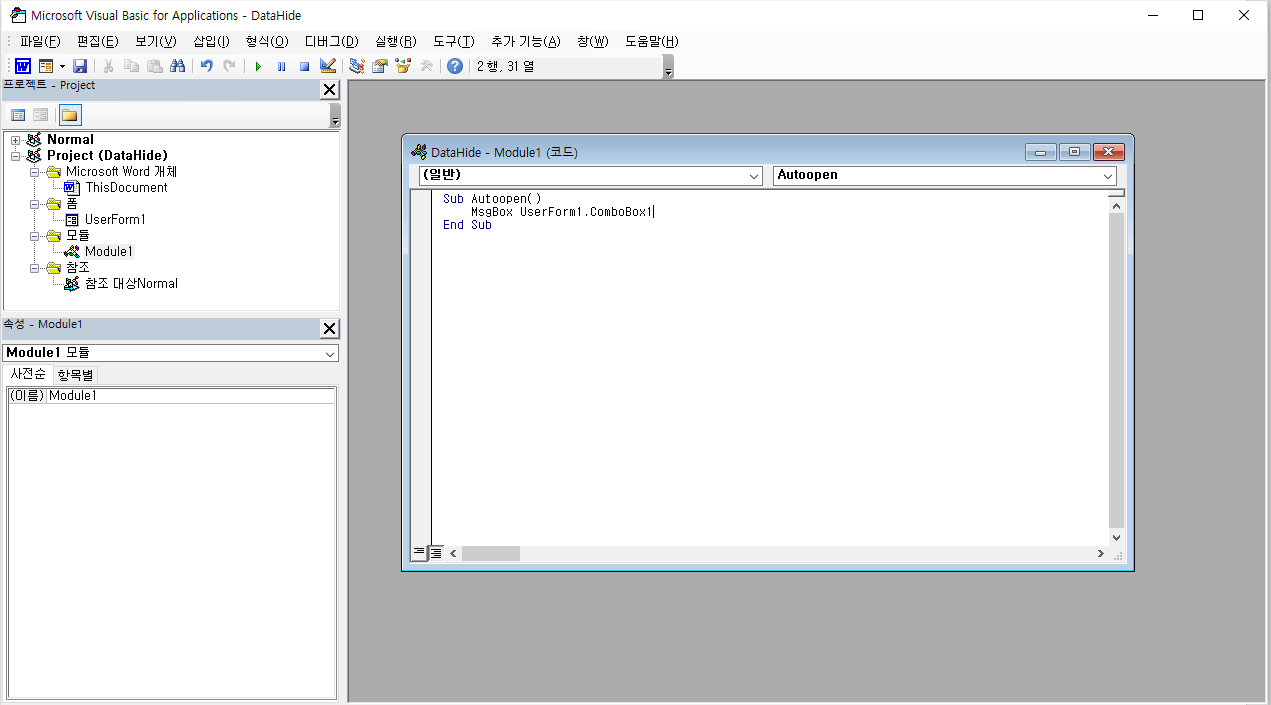
Task: Open the 창 menu
Action: 592,41
